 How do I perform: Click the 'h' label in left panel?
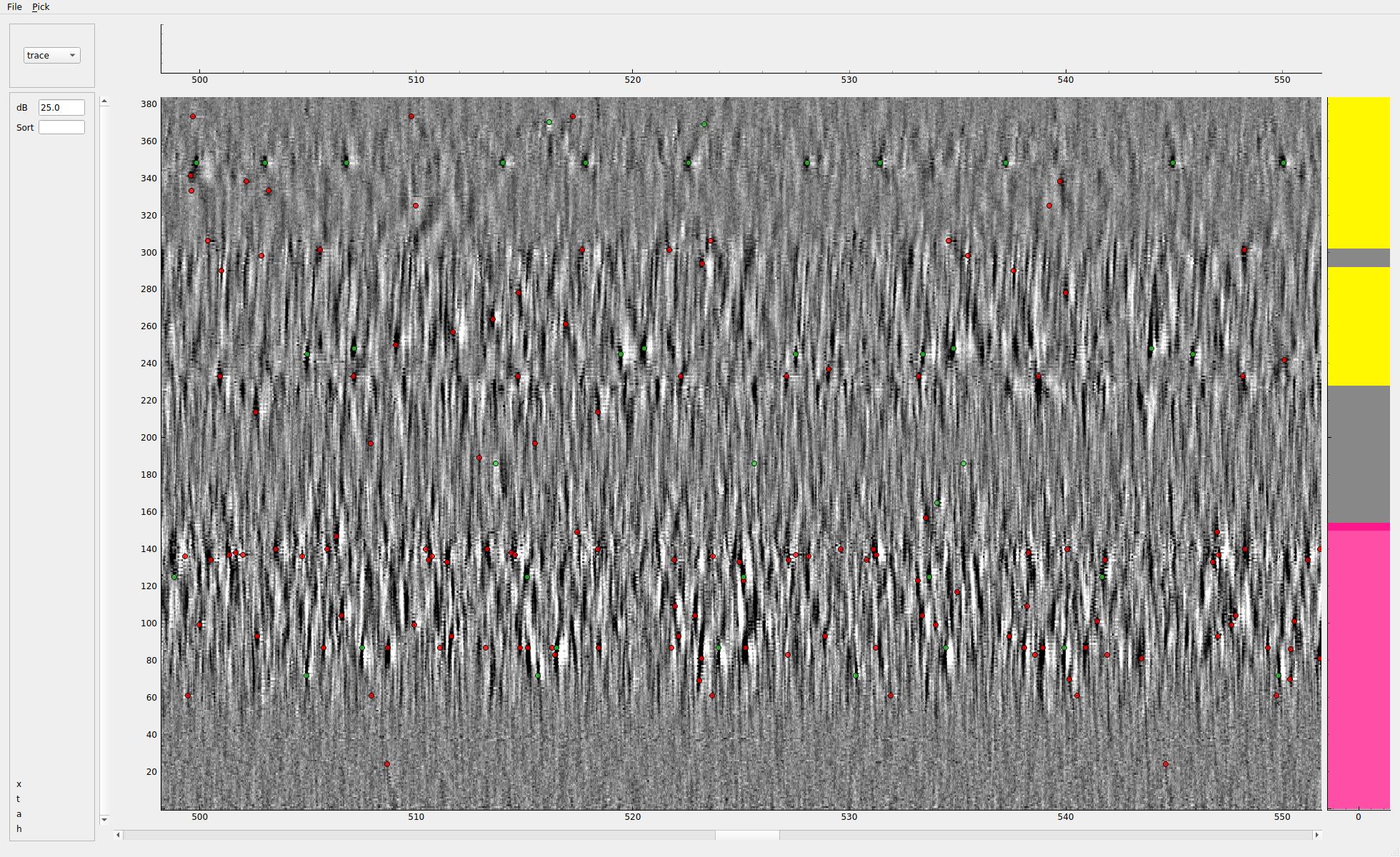pyautogui.click(x=19, y=829)
